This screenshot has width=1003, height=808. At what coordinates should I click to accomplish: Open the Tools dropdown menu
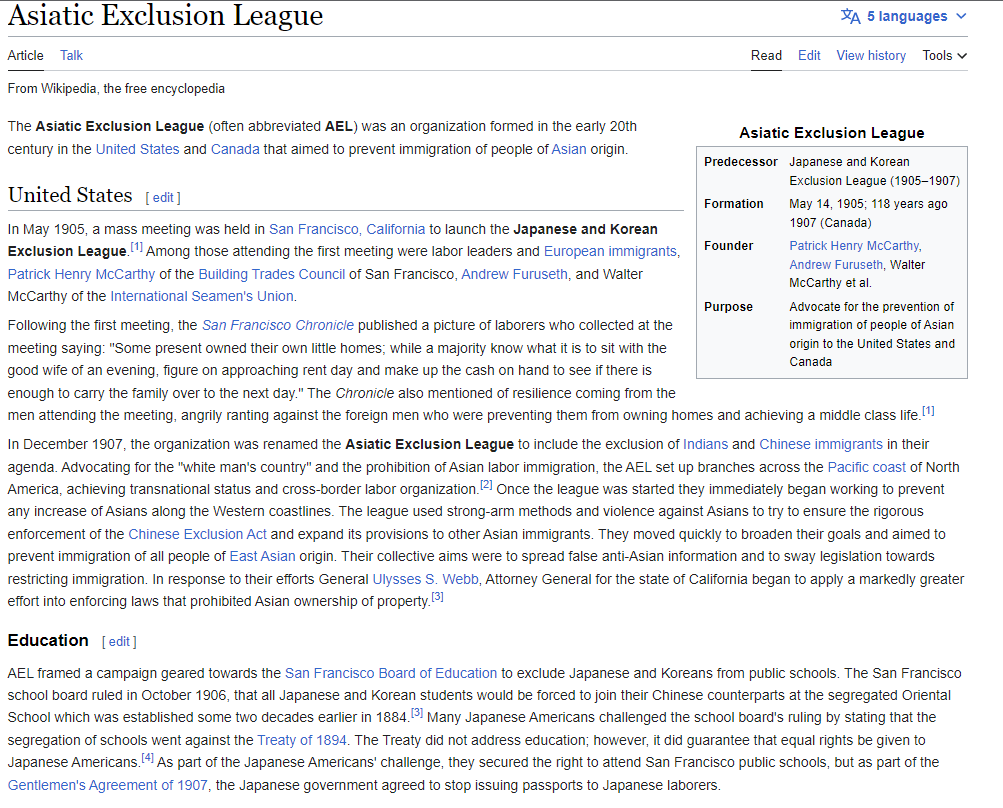click(x=944, y=56)
